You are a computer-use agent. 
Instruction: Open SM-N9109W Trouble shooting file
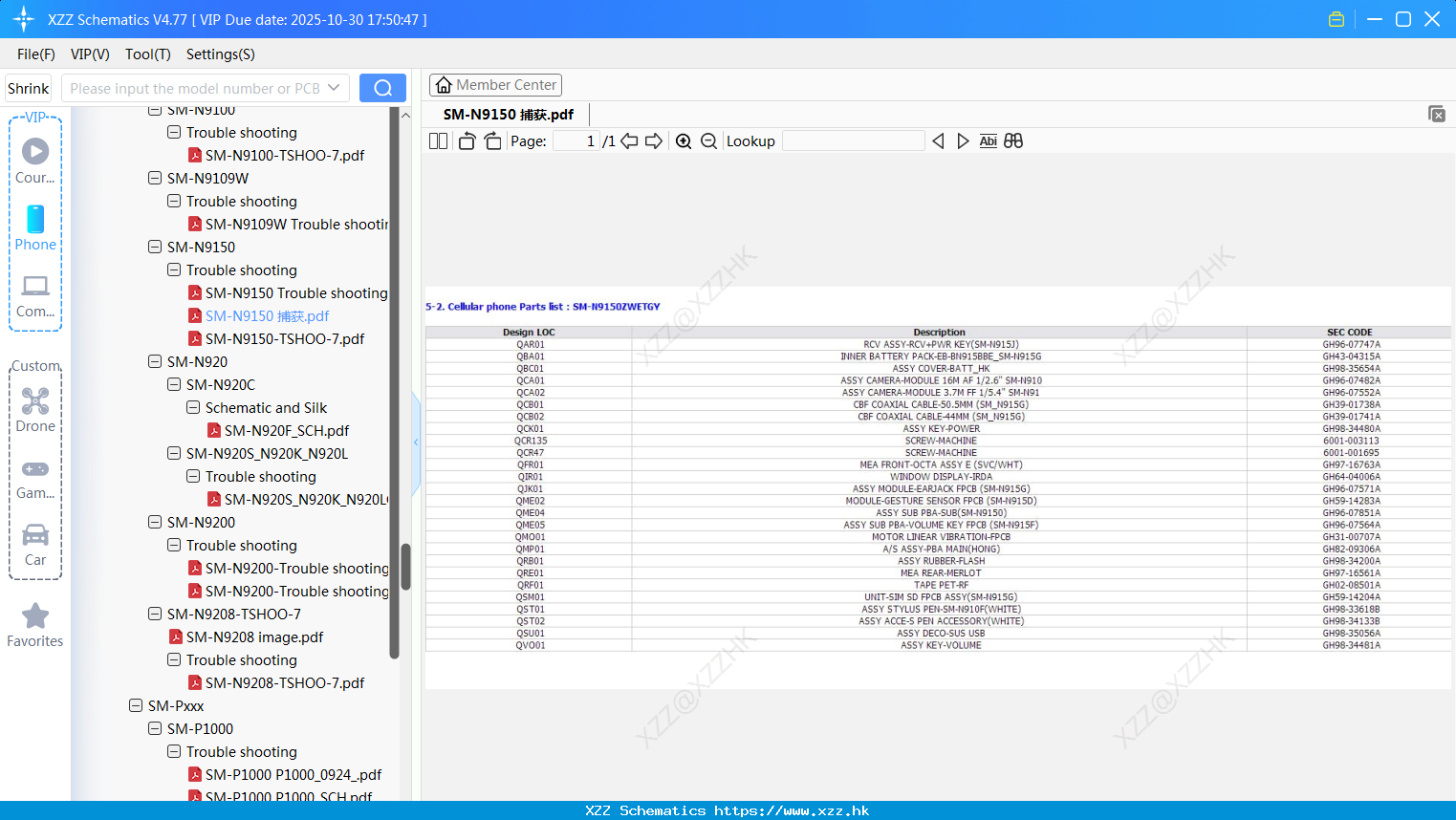[296, 224]
